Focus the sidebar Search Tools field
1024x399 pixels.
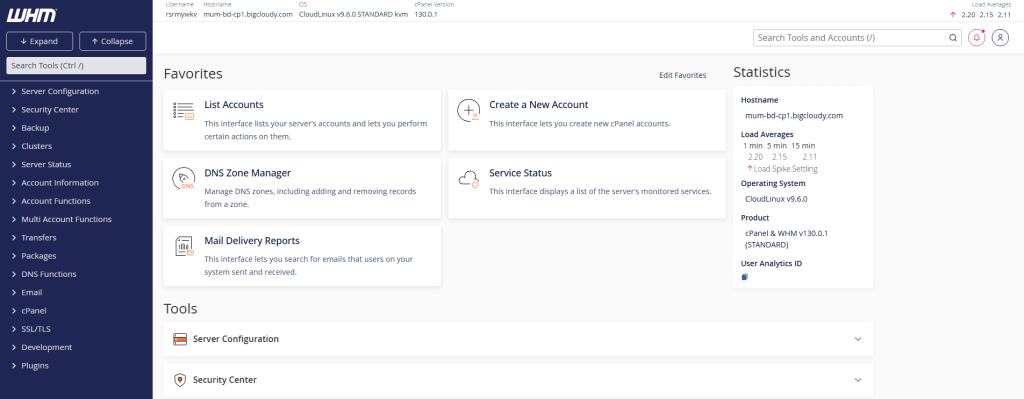point(76,65)
